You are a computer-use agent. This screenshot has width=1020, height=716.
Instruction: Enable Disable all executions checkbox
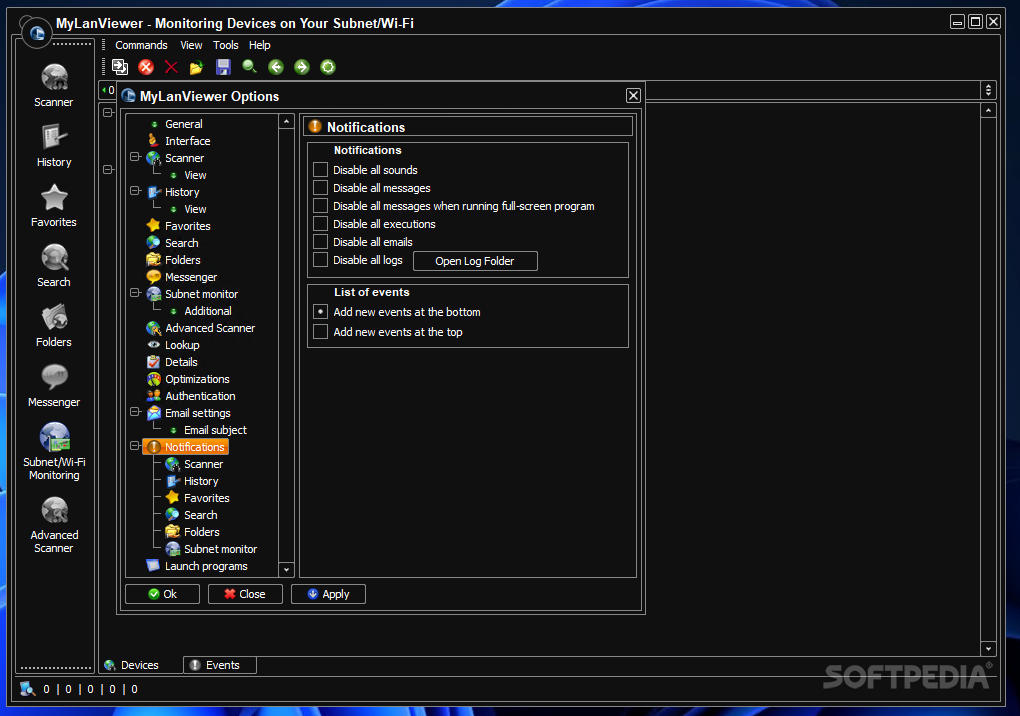[x=320, y=224]
